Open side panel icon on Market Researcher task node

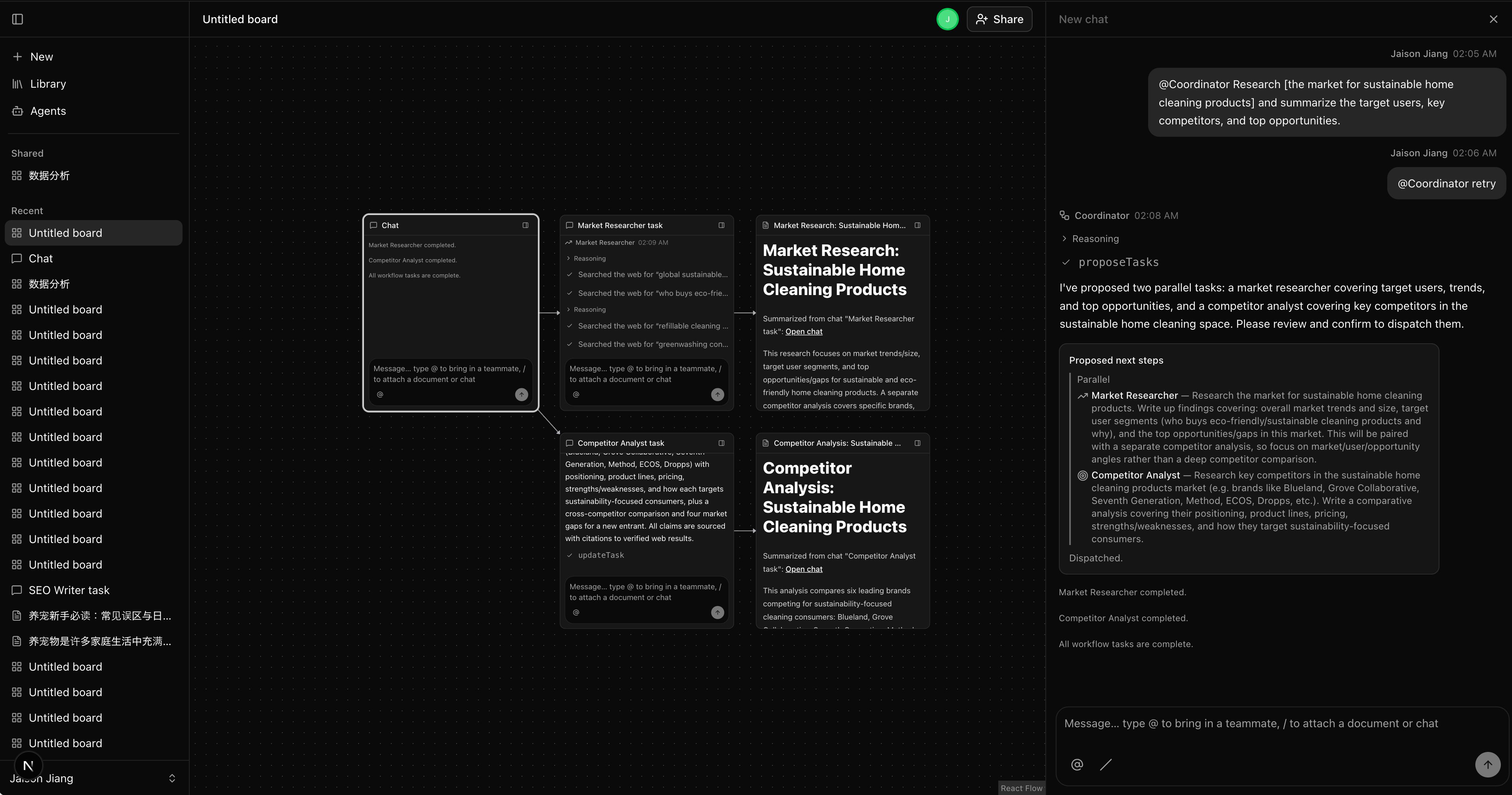(721, 226)
